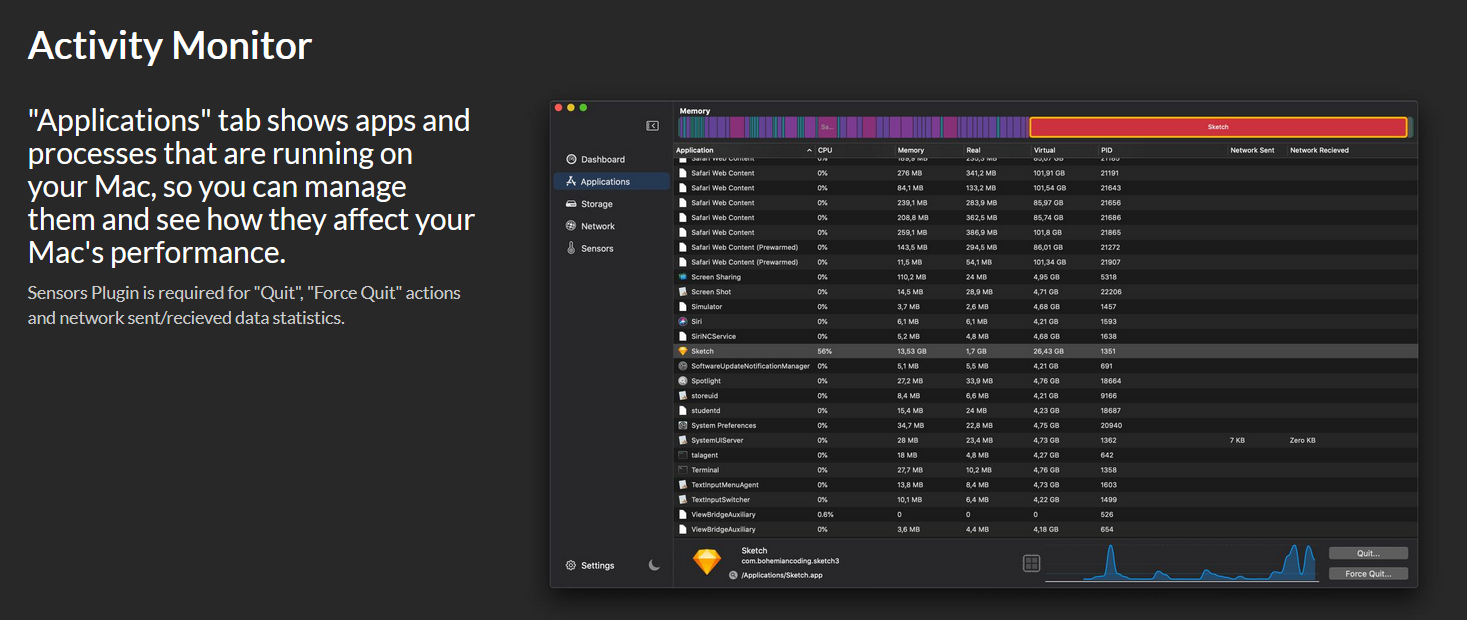Select the Safari Web Content row with PID 21643
The width and height of the screenshot is (1467, 620).
point(1045,188)
